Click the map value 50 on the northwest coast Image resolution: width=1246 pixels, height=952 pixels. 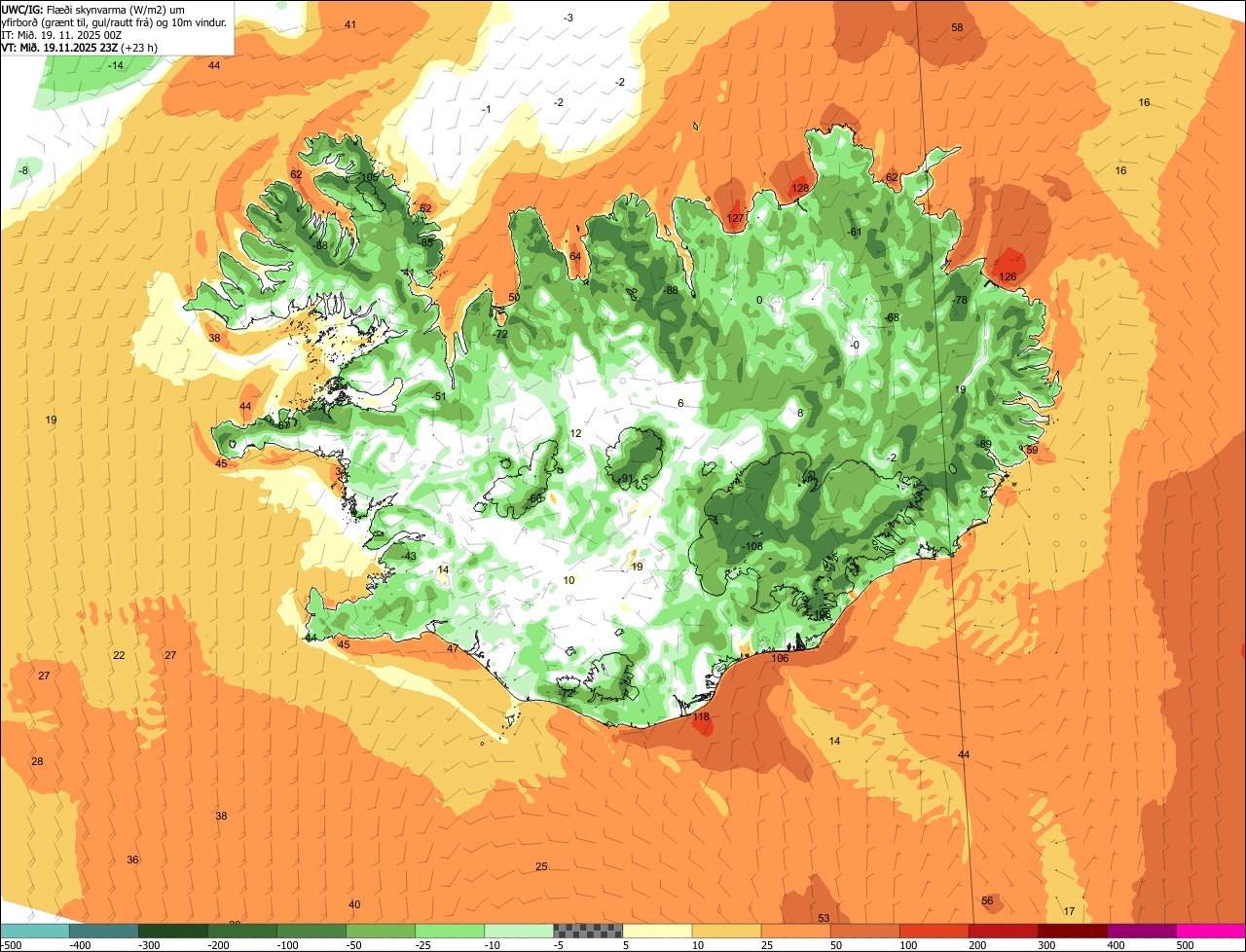[x=514, y=298]
